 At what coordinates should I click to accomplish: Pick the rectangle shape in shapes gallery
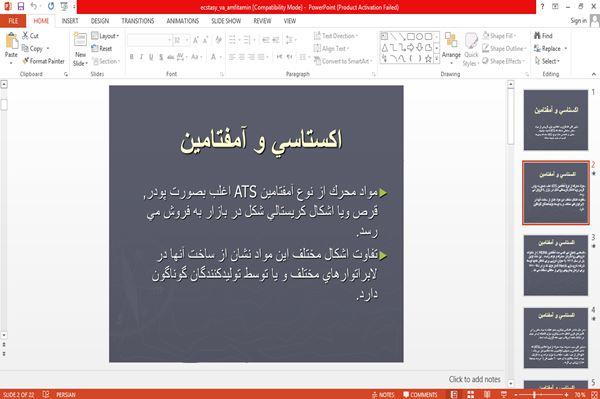tap(411, 37)
